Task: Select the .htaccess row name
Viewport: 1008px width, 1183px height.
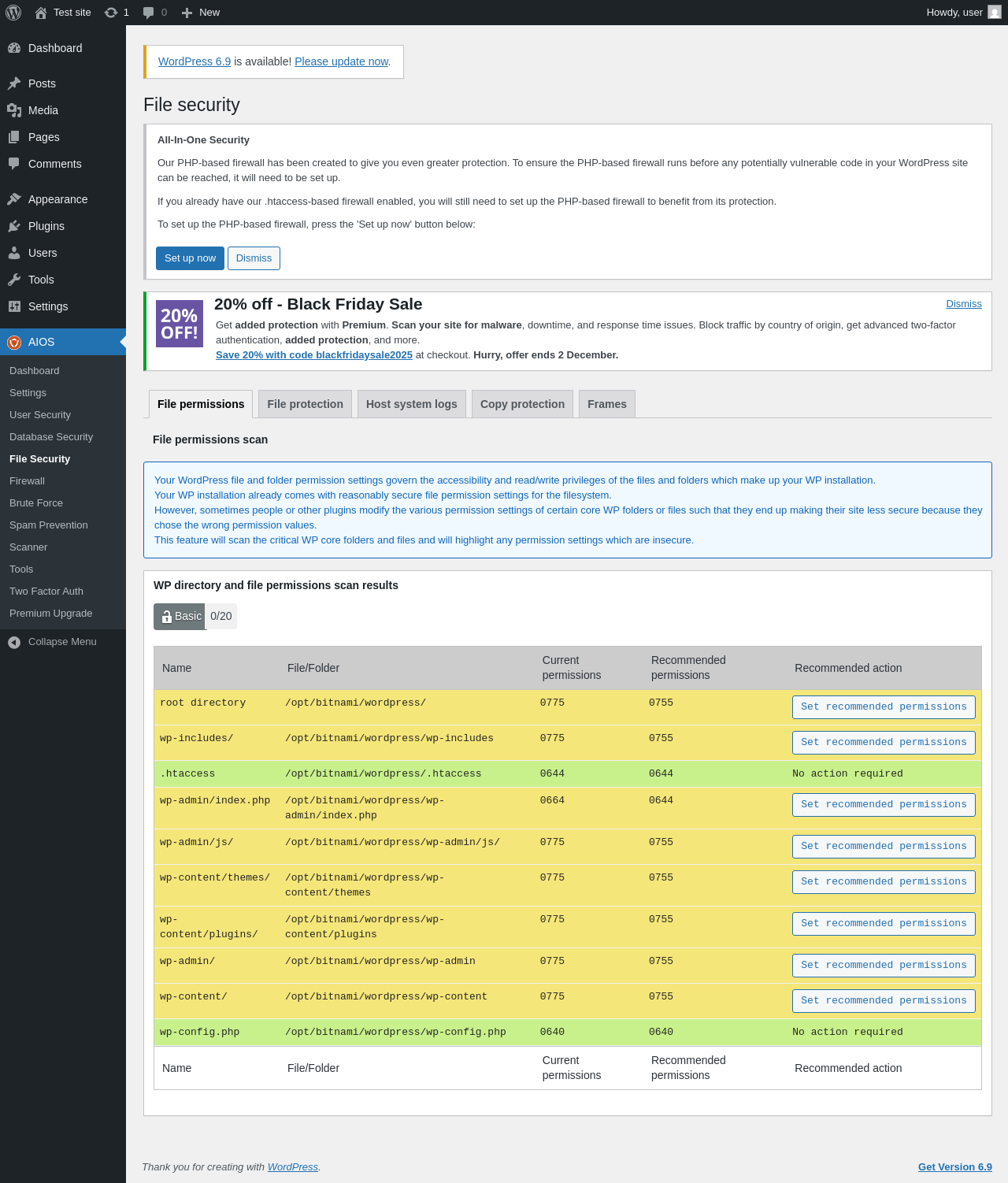Action: (187, 774)
